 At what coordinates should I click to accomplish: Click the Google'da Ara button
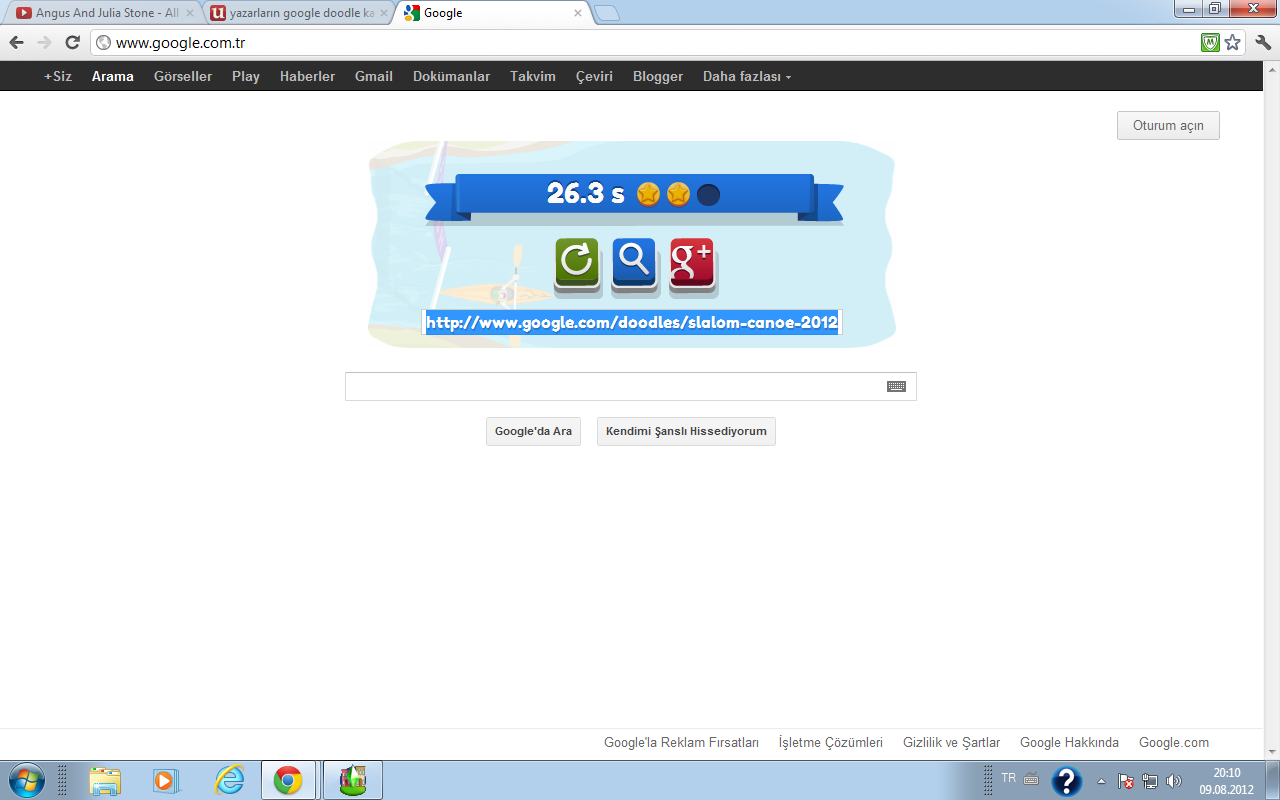click(x=533, y=431)
